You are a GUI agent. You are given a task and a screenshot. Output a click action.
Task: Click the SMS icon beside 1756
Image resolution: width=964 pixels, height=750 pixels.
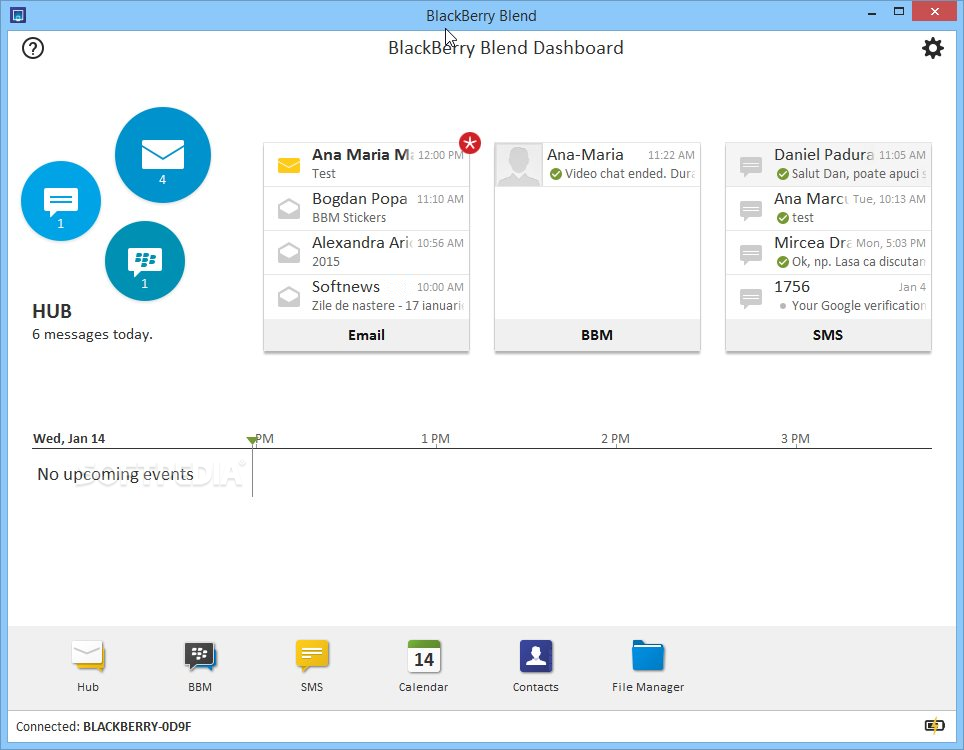751,298
